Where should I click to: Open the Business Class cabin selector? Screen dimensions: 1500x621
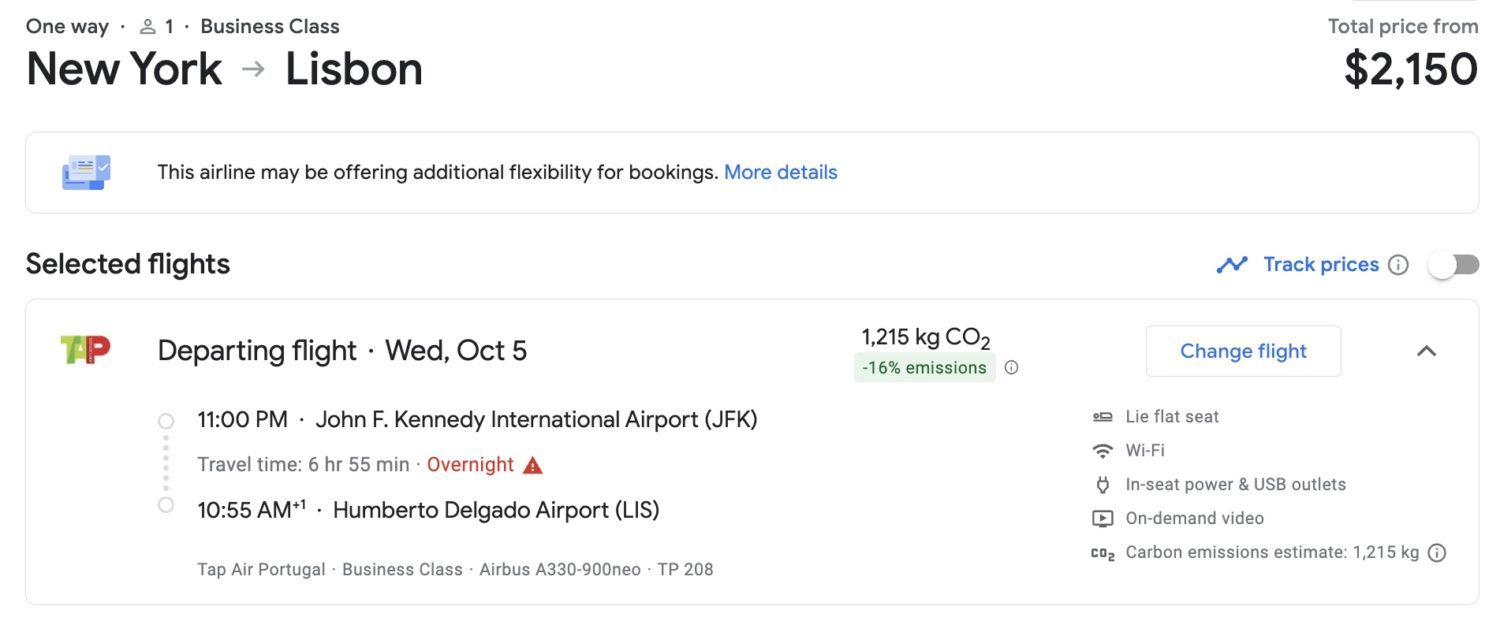point(269,26)
